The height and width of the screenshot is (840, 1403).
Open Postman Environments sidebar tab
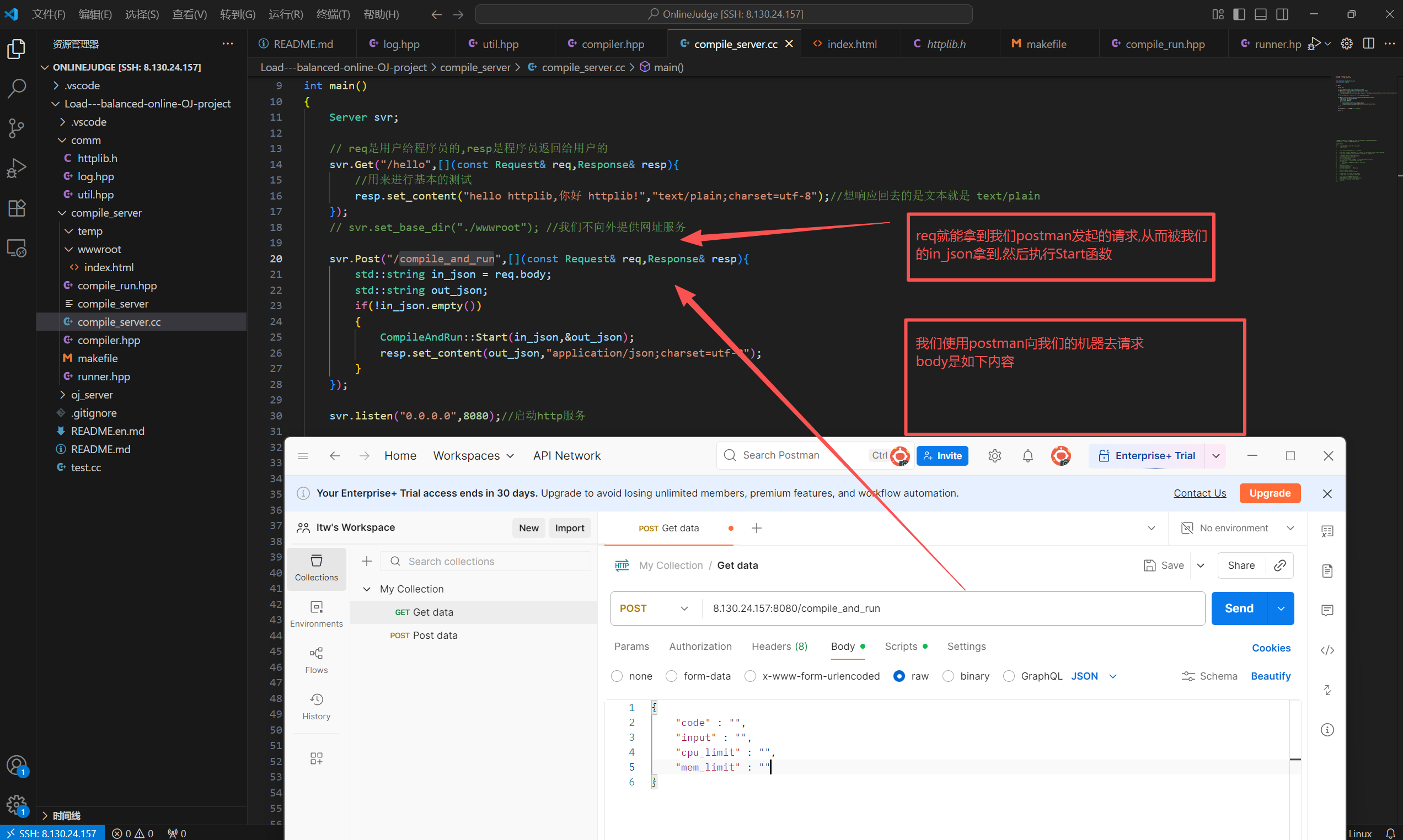pos(317,614)
